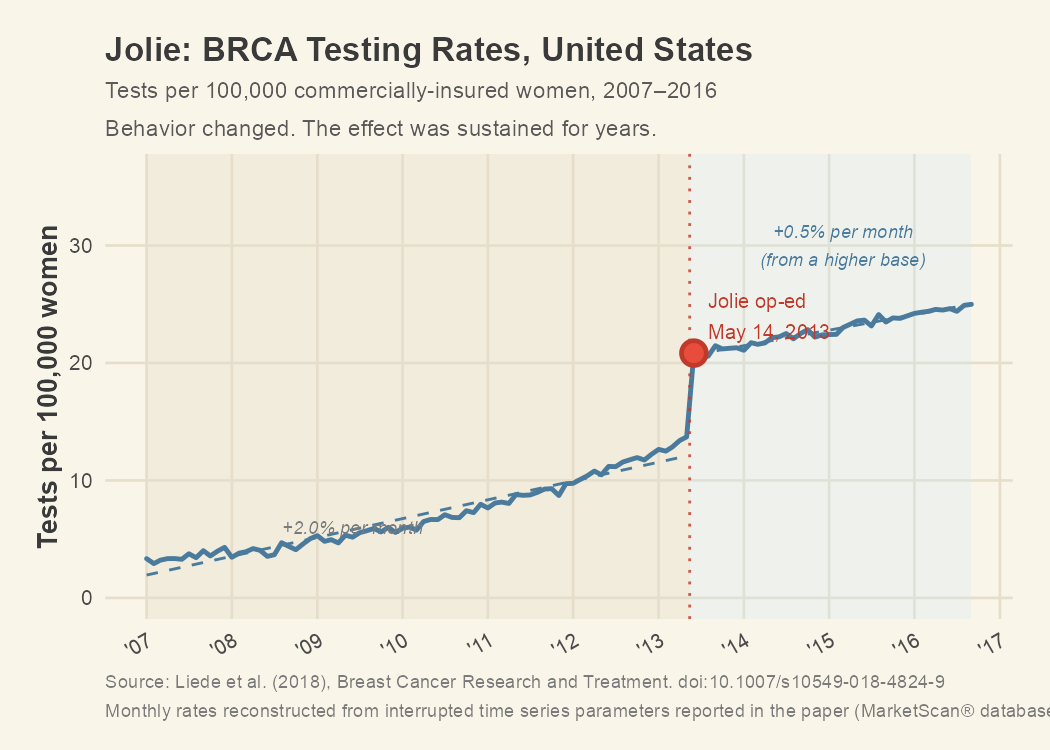Click the Liede et al. source citation line
Screen dimensions: 1050x750
[525, 682]
